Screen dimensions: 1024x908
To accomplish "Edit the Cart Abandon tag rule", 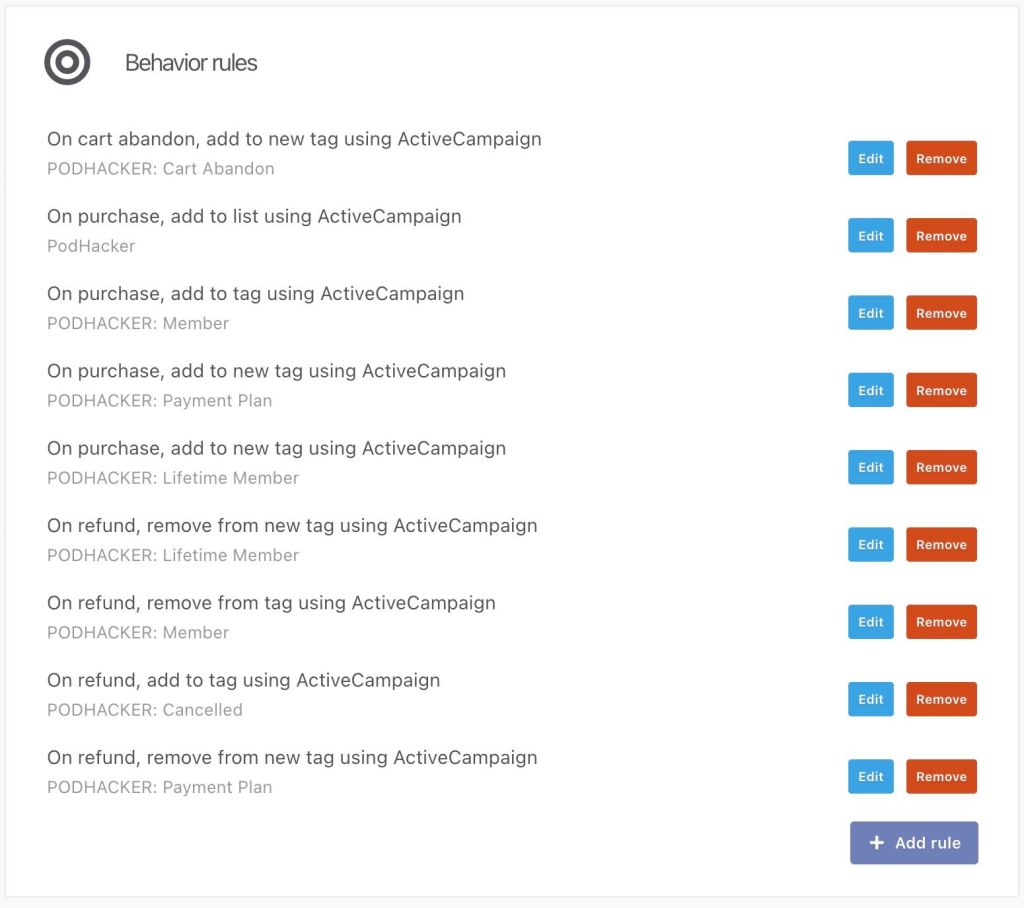I will [x=870, y=158].
